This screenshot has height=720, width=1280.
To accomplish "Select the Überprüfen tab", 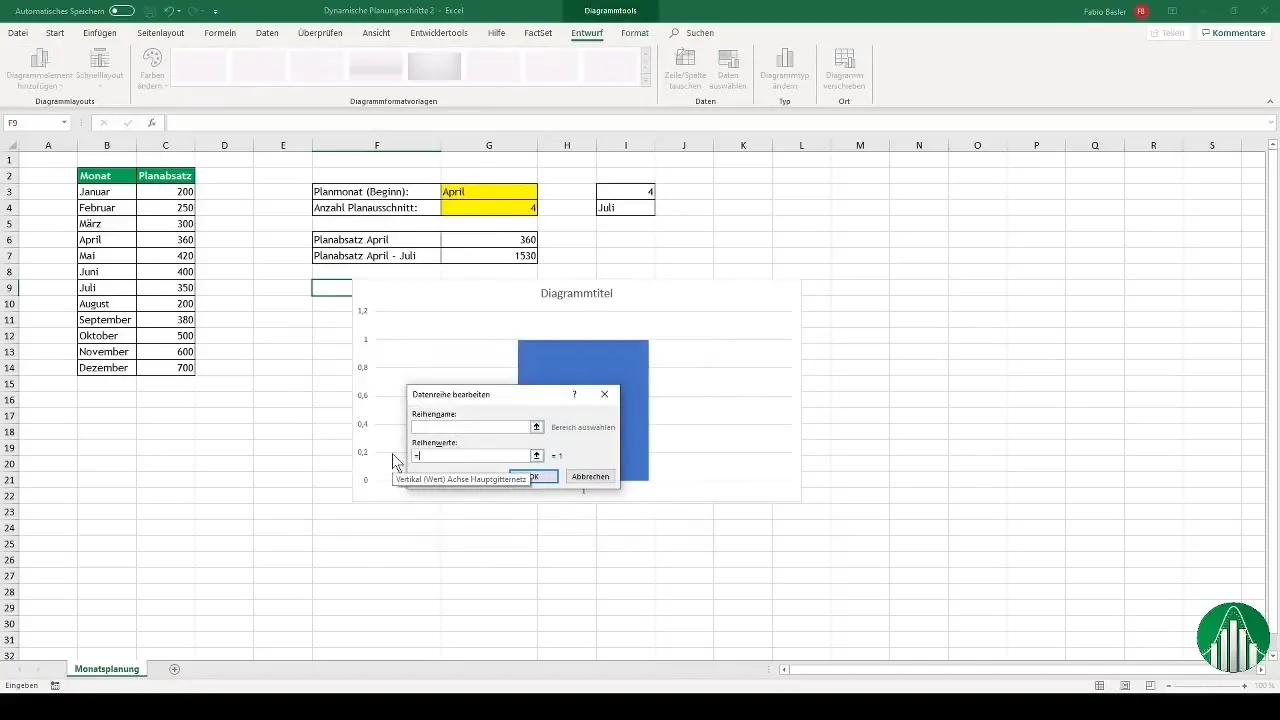I will pos(320,33).
